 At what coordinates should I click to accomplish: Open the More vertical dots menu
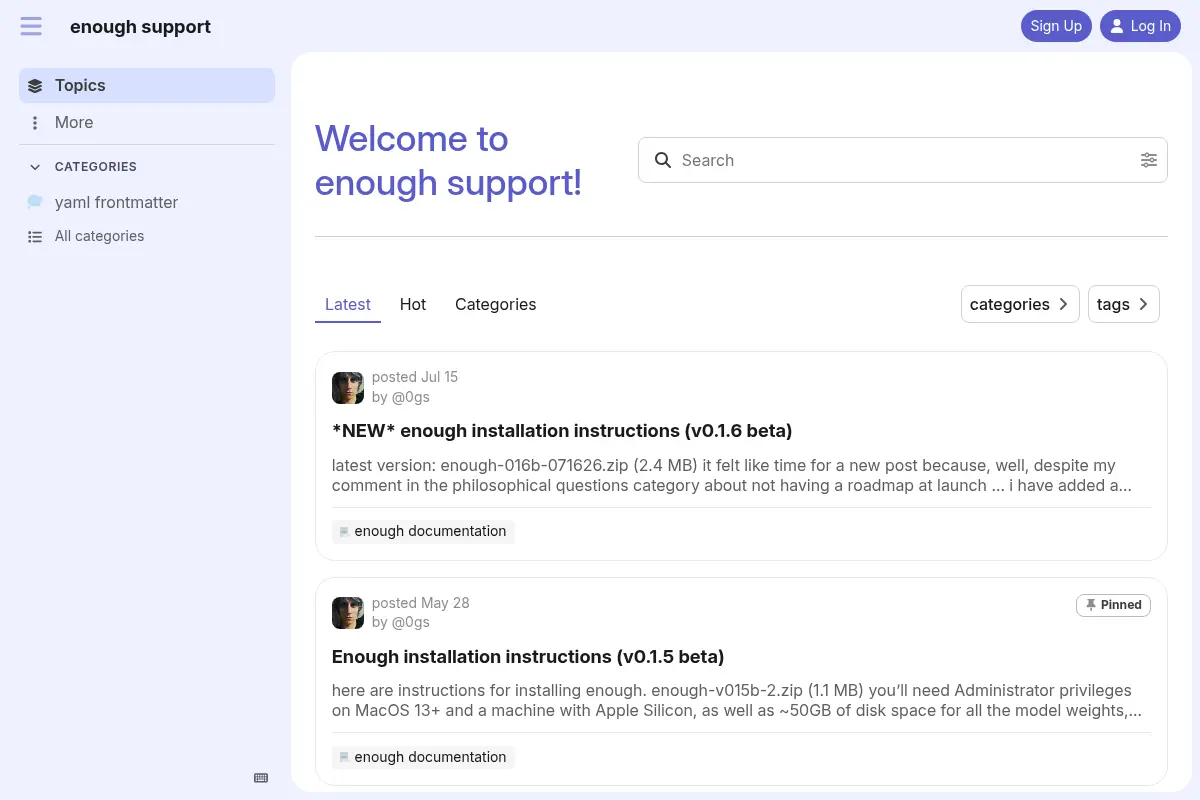(35, 123)
